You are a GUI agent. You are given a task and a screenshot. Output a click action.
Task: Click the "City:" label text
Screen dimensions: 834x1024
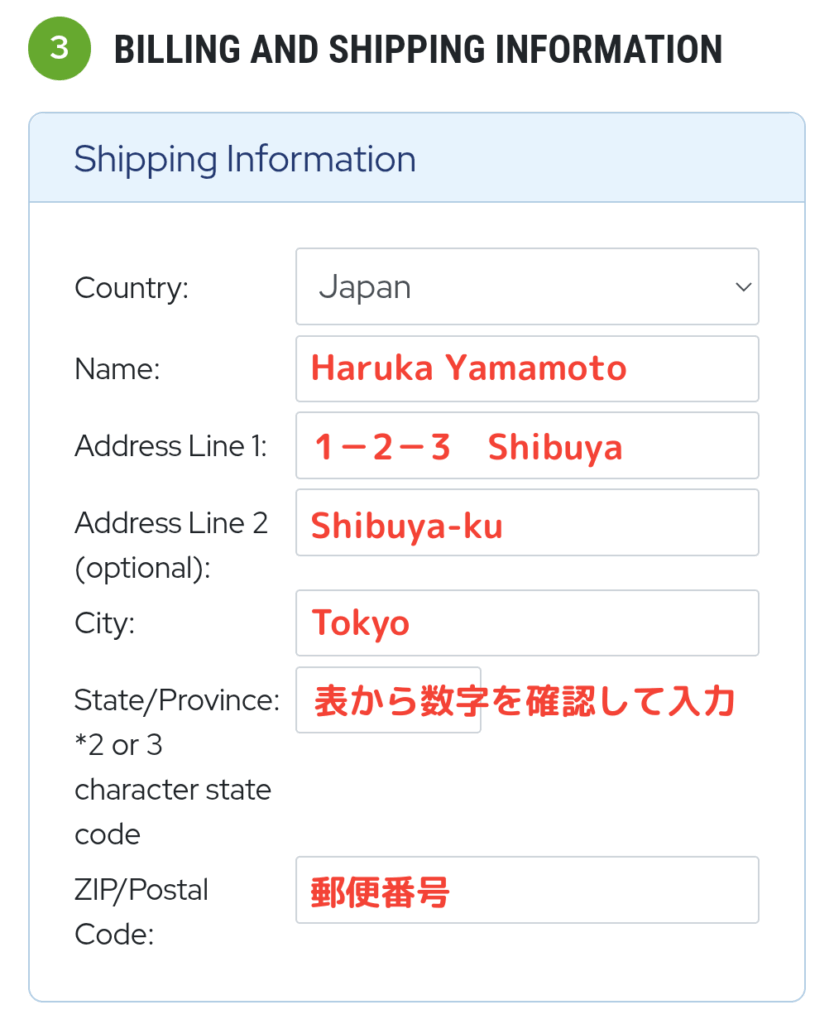point(104,623)
